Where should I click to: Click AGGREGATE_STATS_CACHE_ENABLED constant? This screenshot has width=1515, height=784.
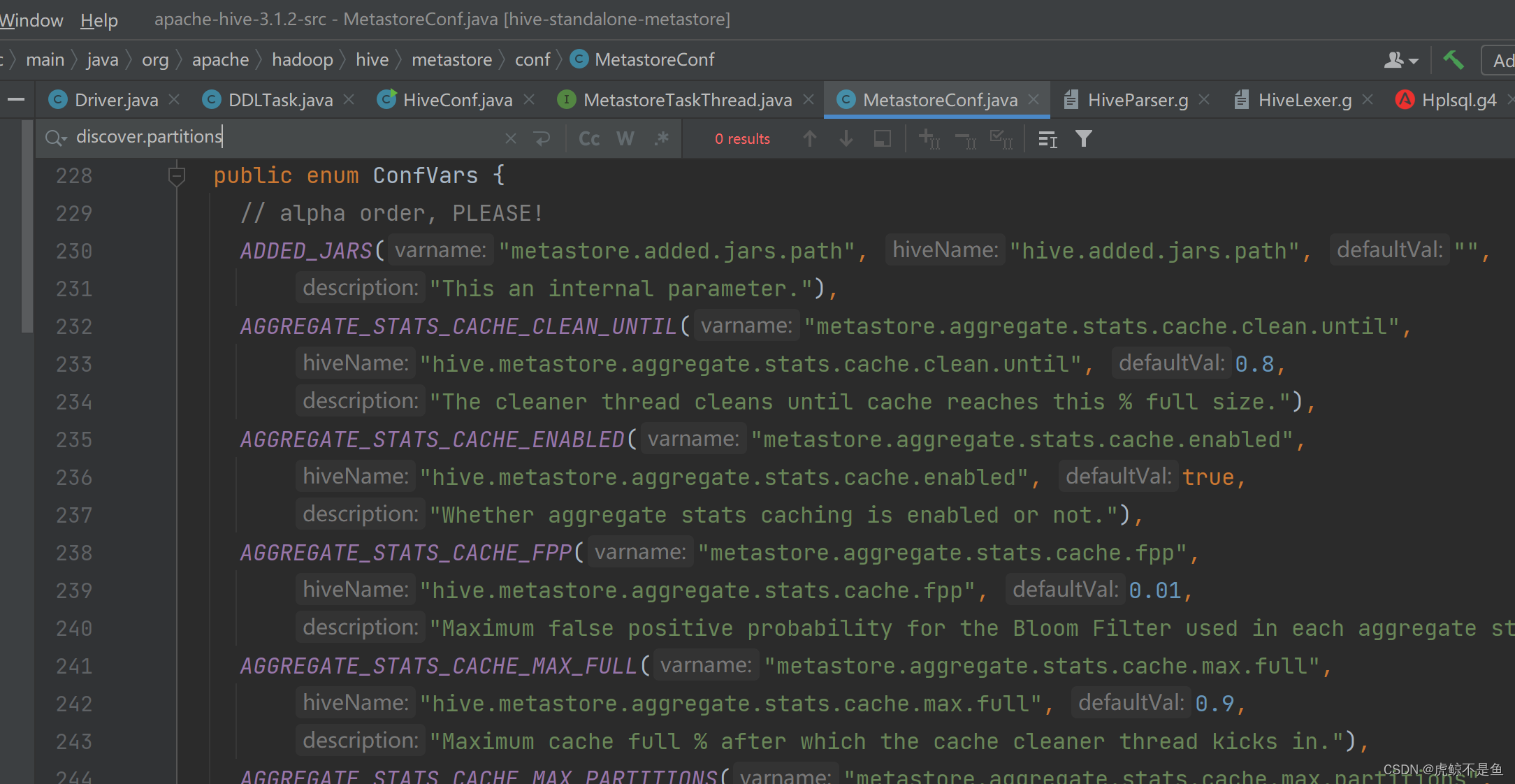[432, 440]
